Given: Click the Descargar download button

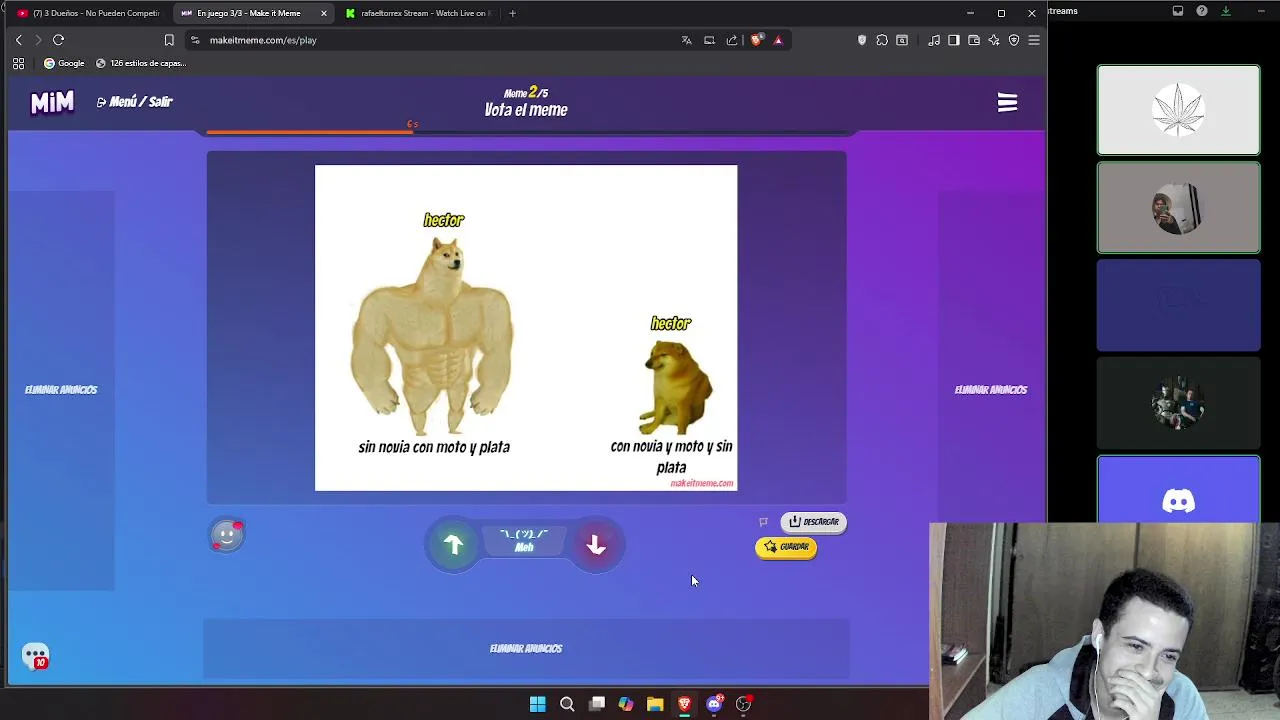Looking at the screenshot, I should [x=813, y=522].
